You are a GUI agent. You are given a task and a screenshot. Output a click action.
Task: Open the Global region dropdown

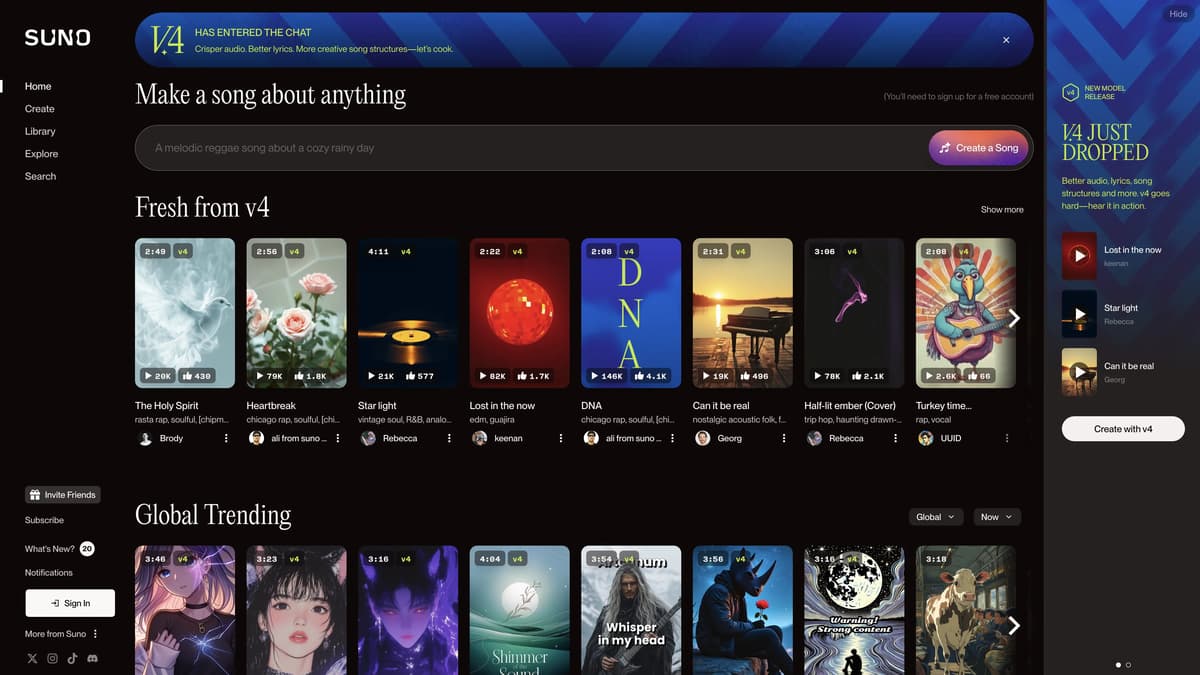(936, 517)
